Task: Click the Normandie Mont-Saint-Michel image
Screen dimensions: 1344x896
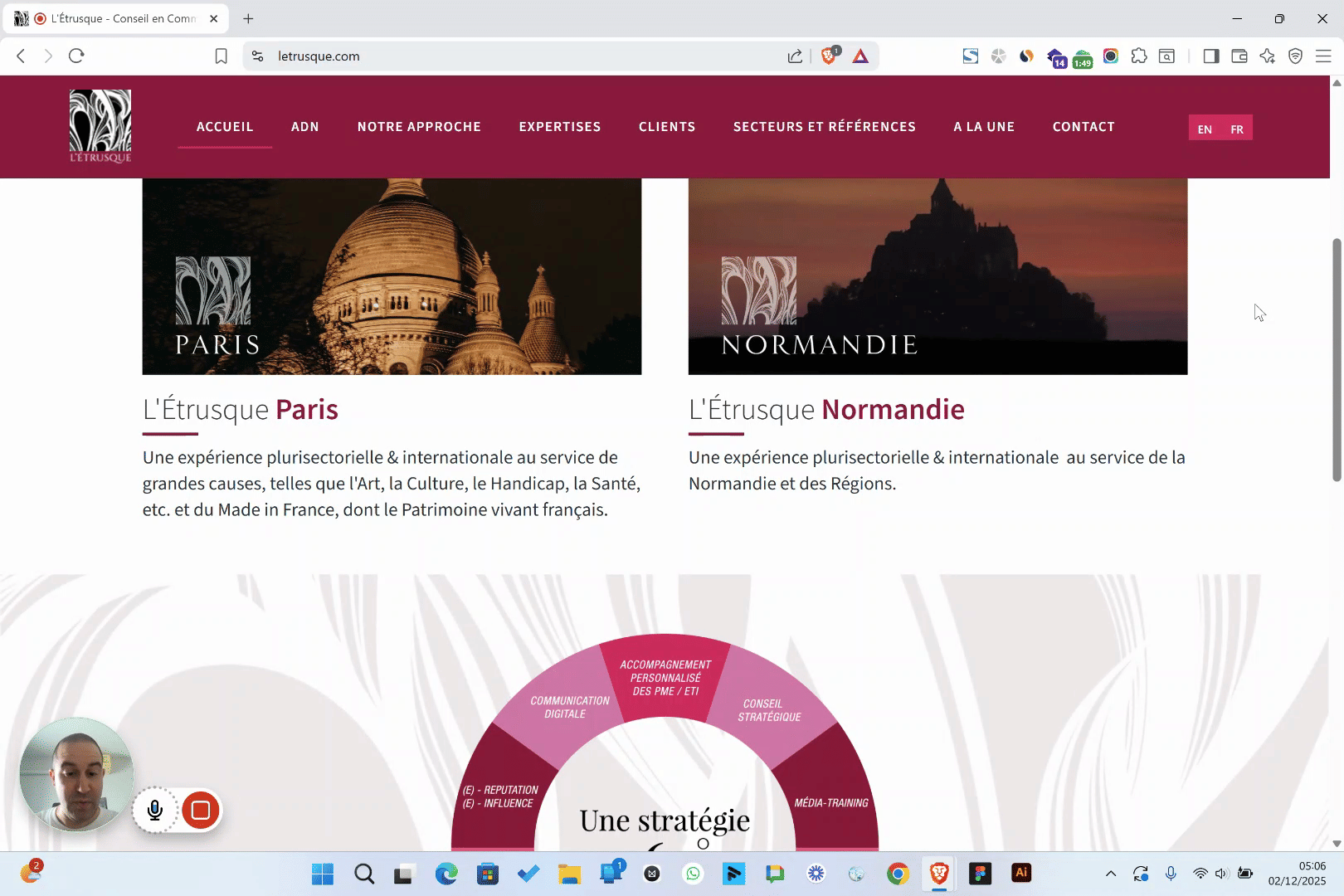Action: click(937, 276)
